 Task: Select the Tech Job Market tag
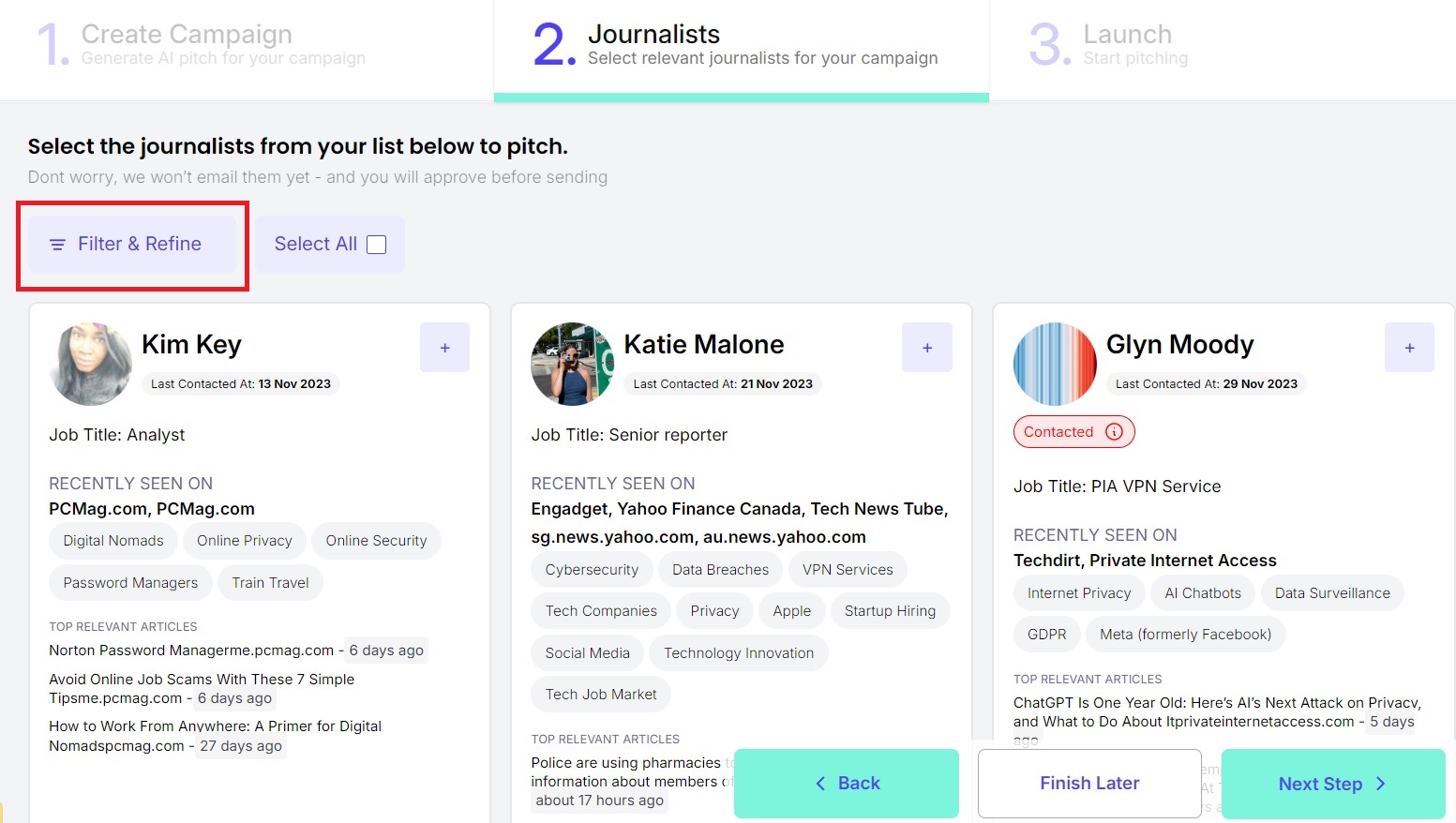click(x=601, y=695)
